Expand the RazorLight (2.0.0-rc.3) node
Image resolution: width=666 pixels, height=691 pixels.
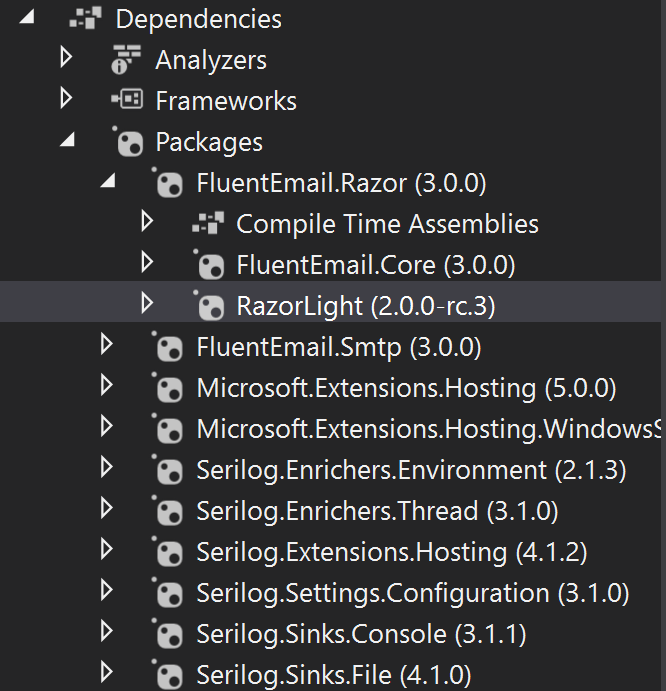147,304
